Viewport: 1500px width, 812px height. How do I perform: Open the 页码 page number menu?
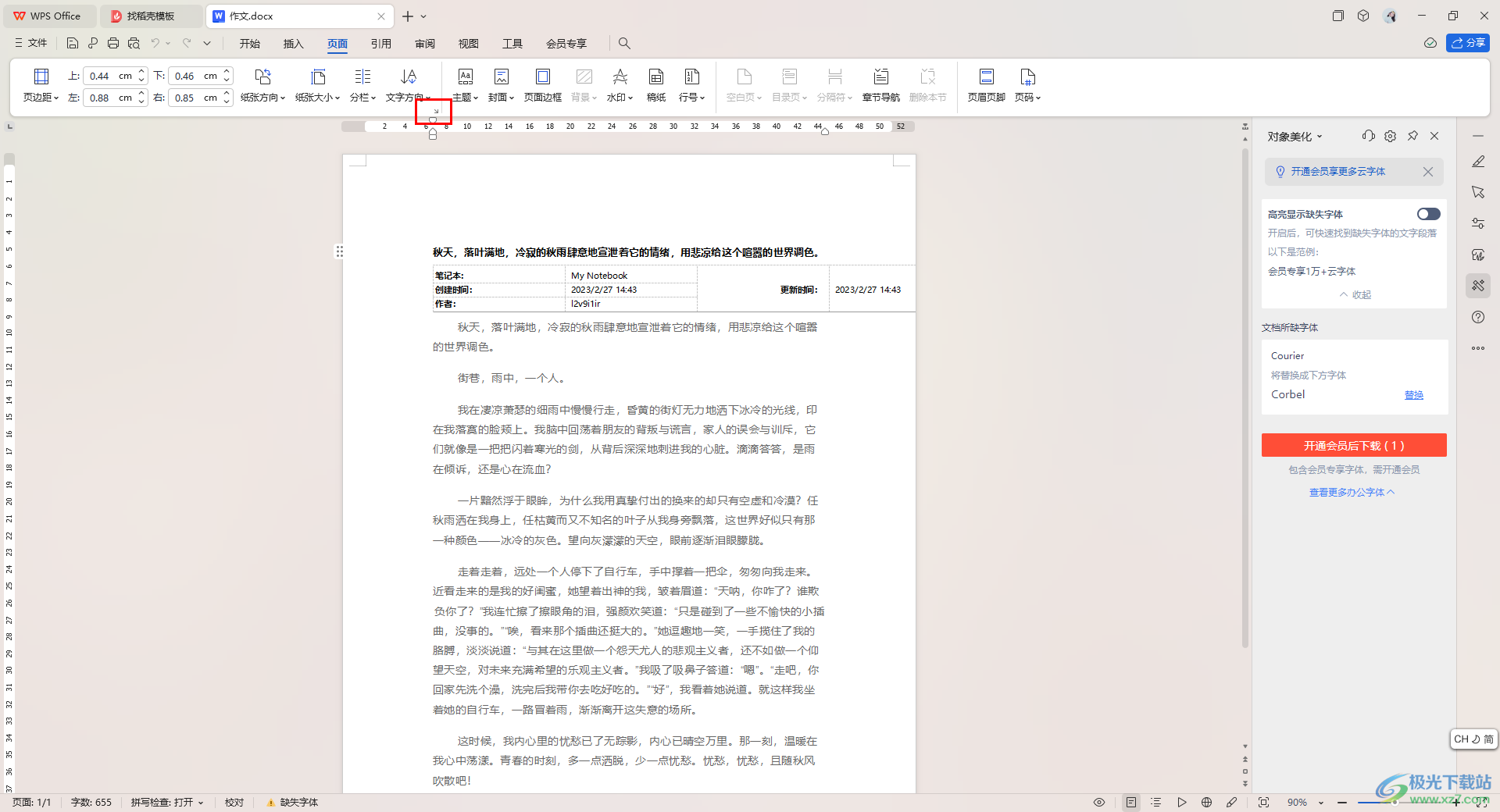(1027, 86)
